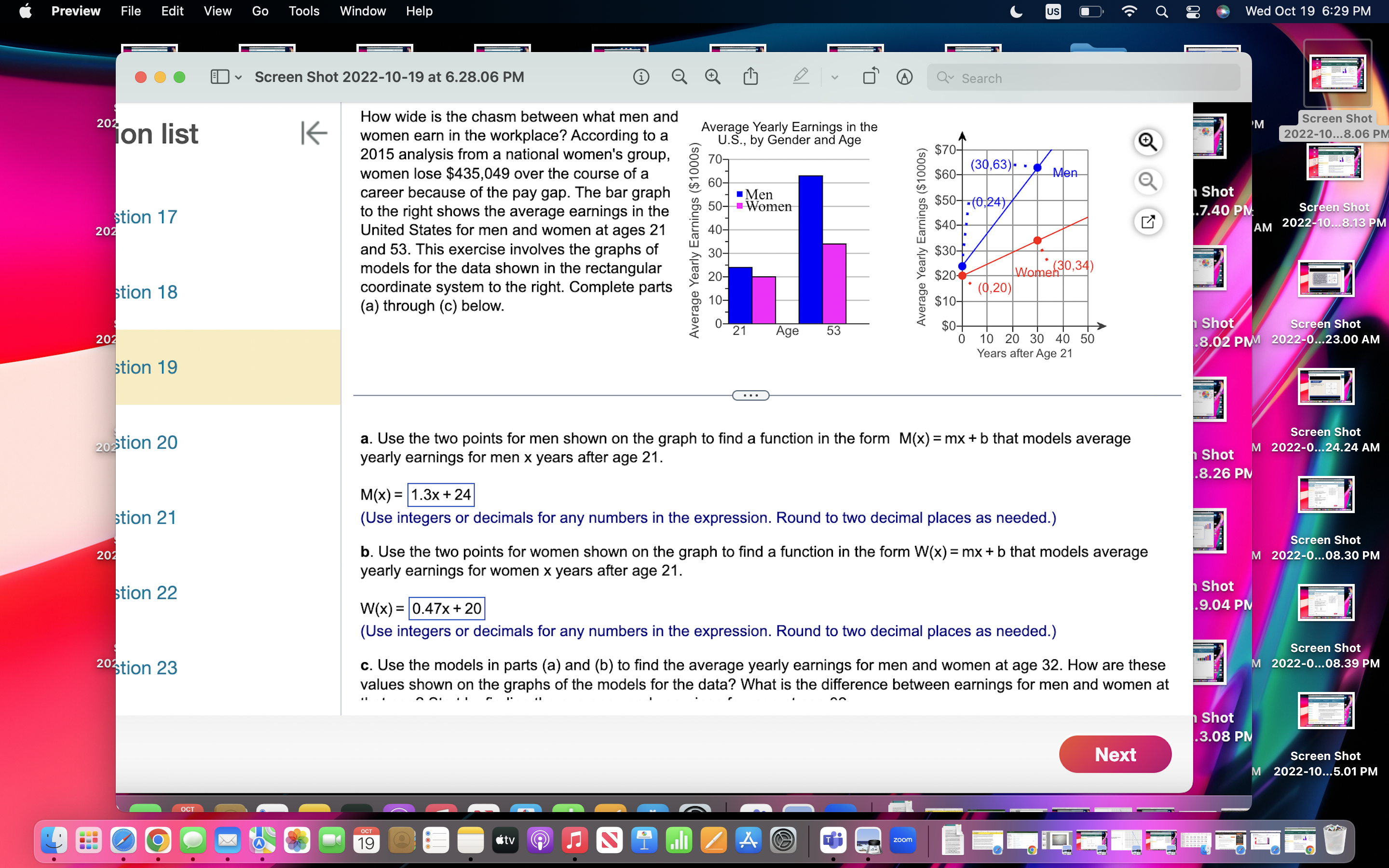Open the Share menu icon
Screen dimensions: 1389x868
click(x=751, y=76)
